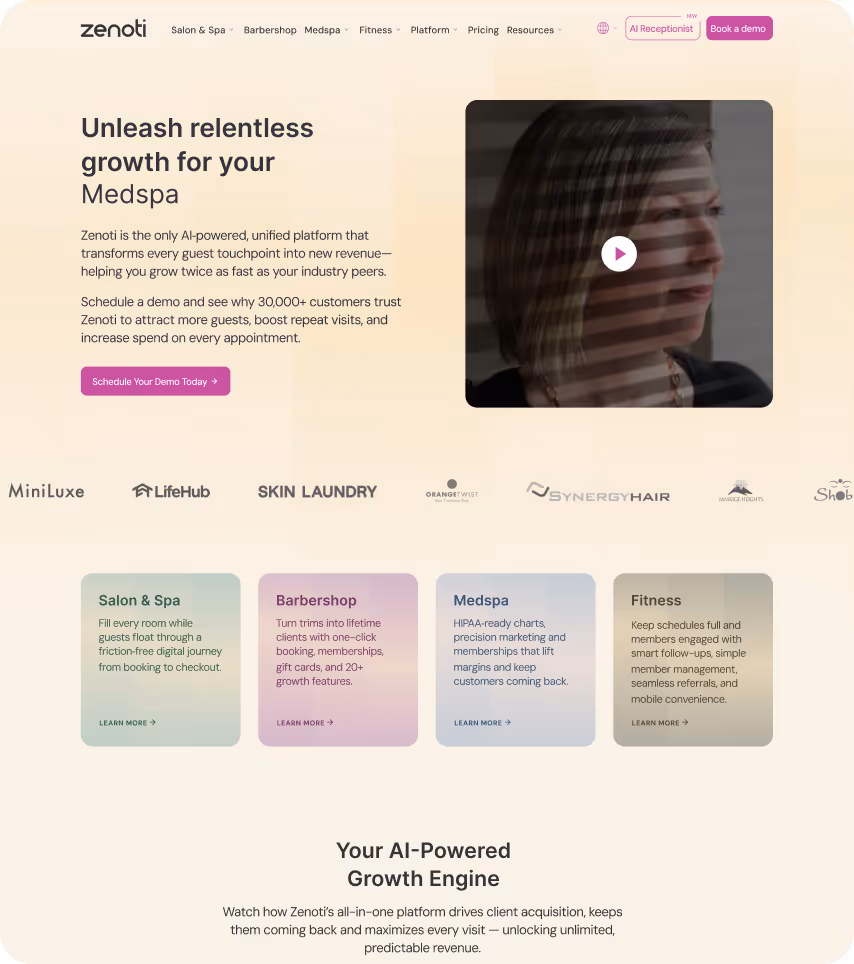Open the Barbershop nav item

tap(270, 30)
